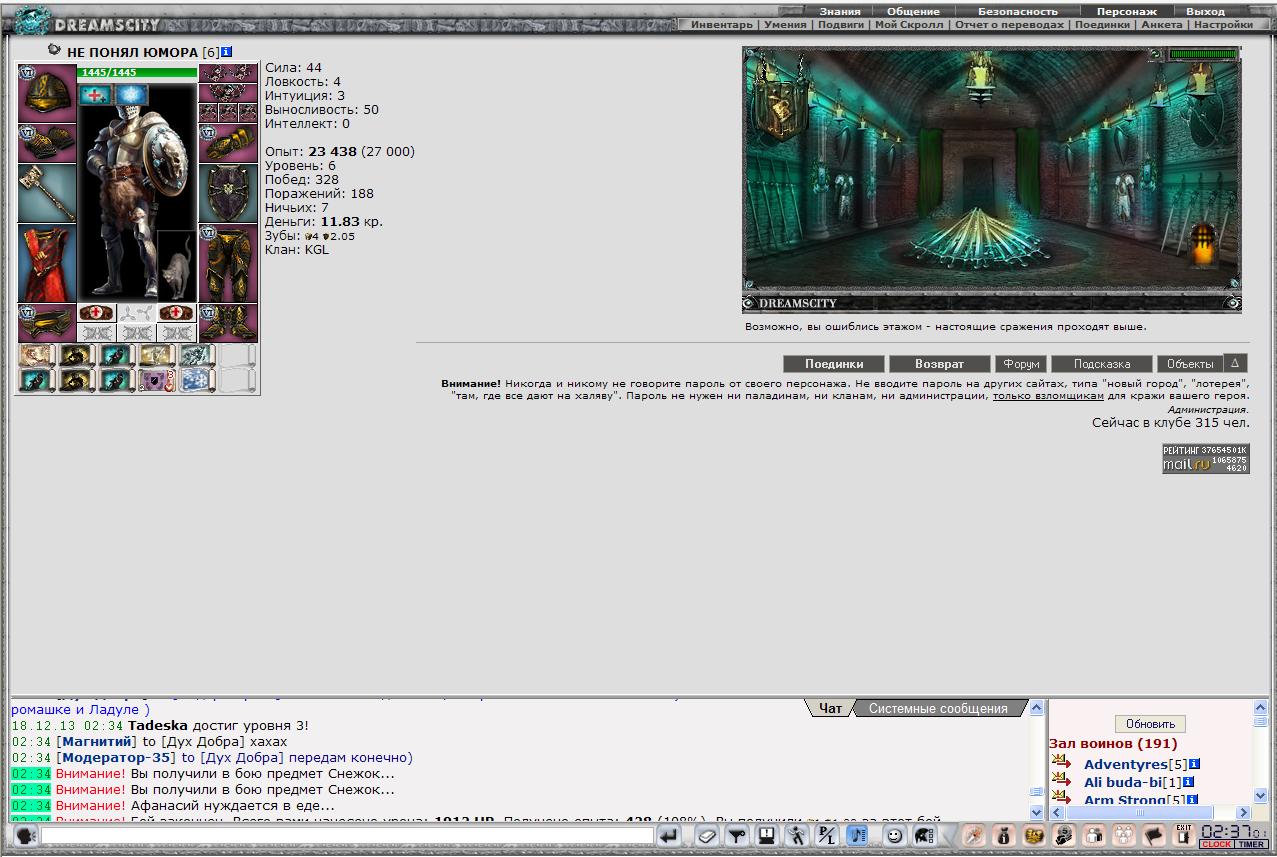Click the equipped hammer weapon slot
Image resolution: width=1277 pixels, height=857 pixels.
(47, 193)
